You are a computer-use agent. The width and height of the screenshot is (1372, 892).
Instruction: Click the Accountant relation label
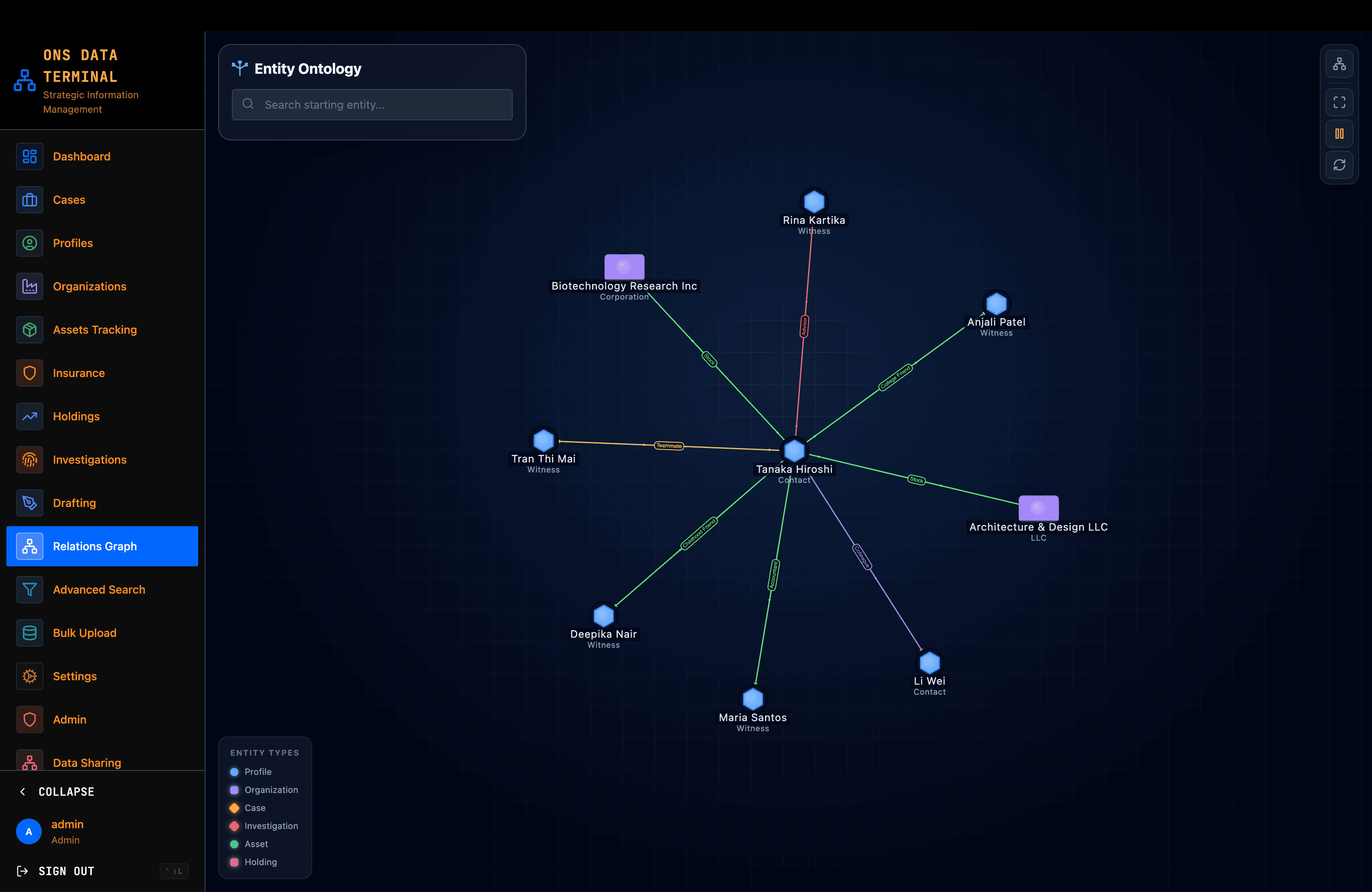point(773,574)
